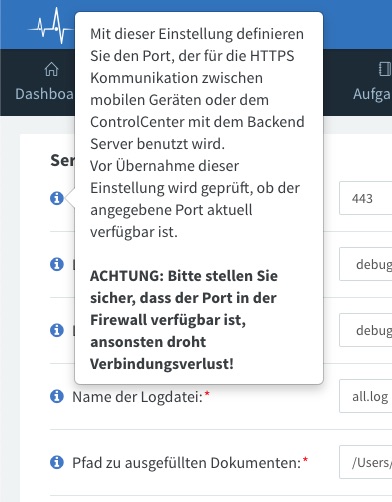392x502 pixels.
Task: Open the Aufgaben menu item
Action: [372, 82]
